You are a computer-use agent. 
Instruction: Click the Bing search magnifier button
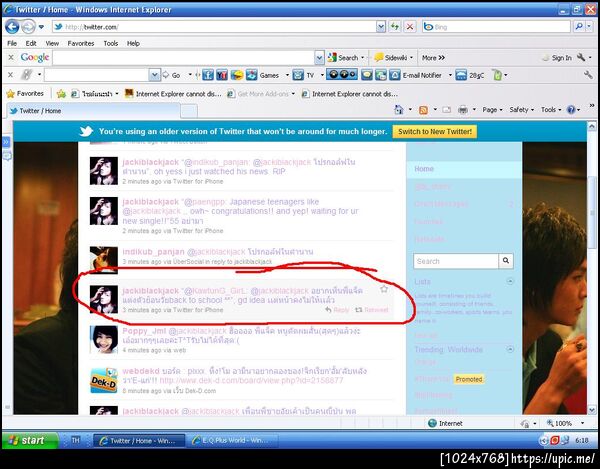tap(579, 26)
